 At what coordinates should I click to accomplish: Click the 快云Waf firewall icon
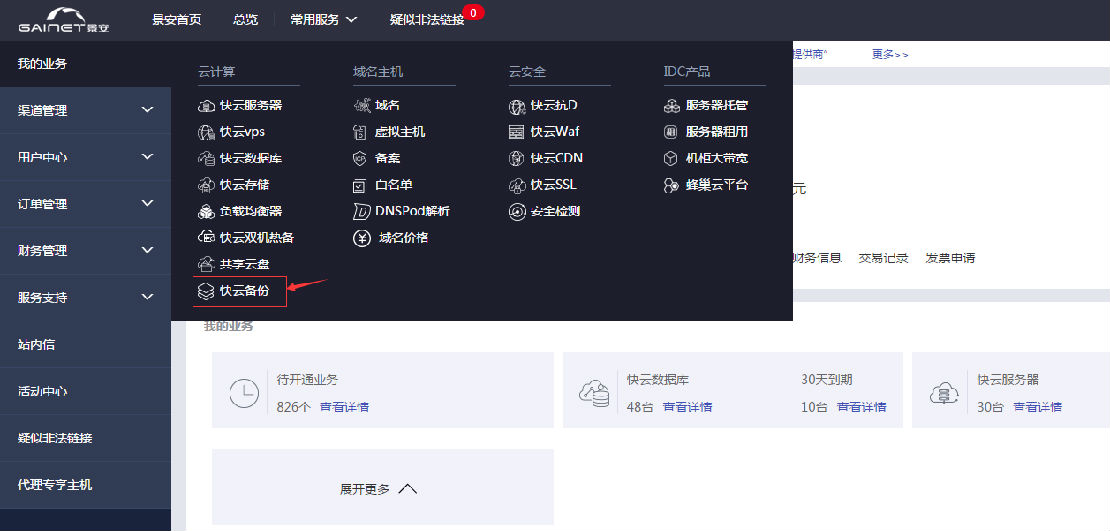pos(517,132)
